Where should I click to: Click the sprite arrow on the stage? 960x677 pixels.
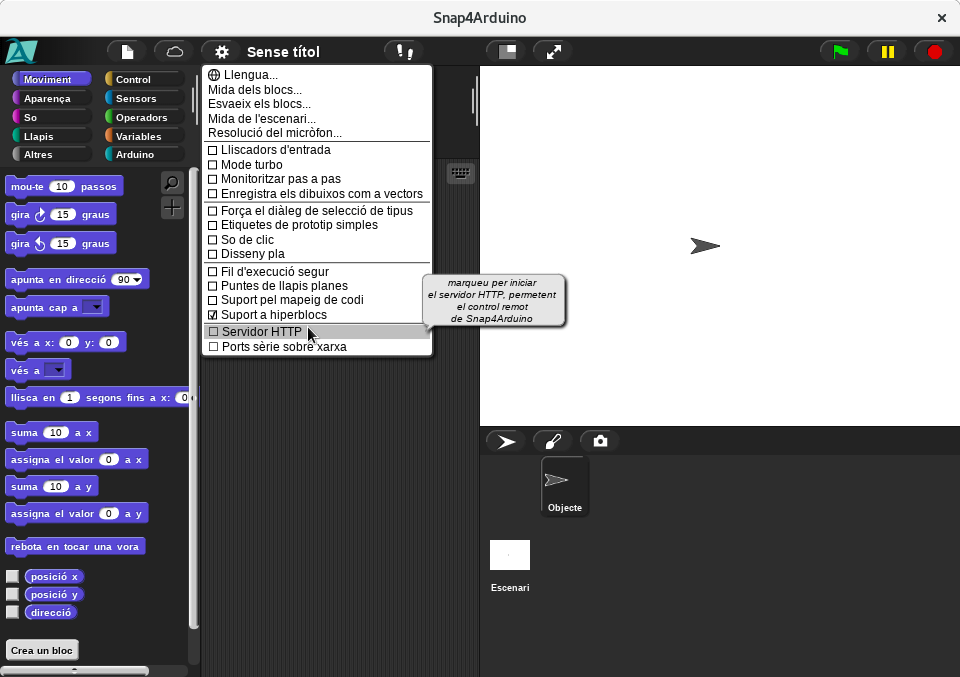[x=705, y=246]
